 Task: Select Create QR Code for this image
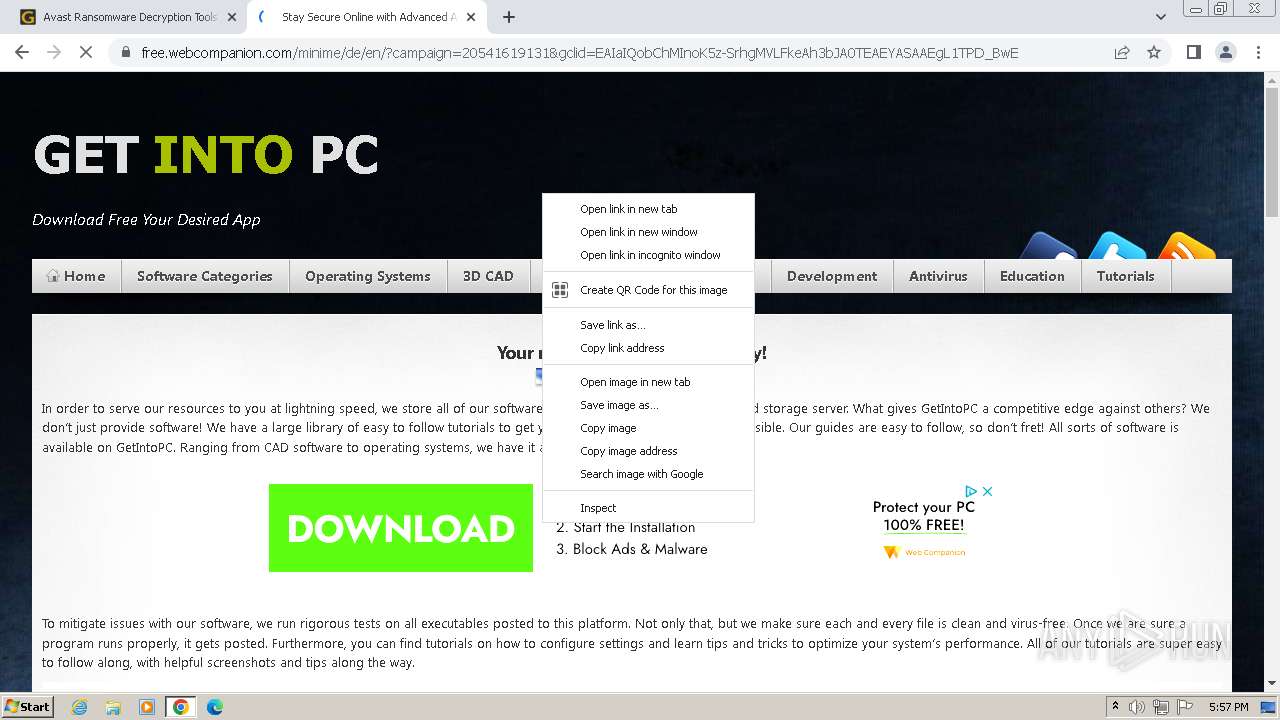pyautogui.click(x=648, y=290)
